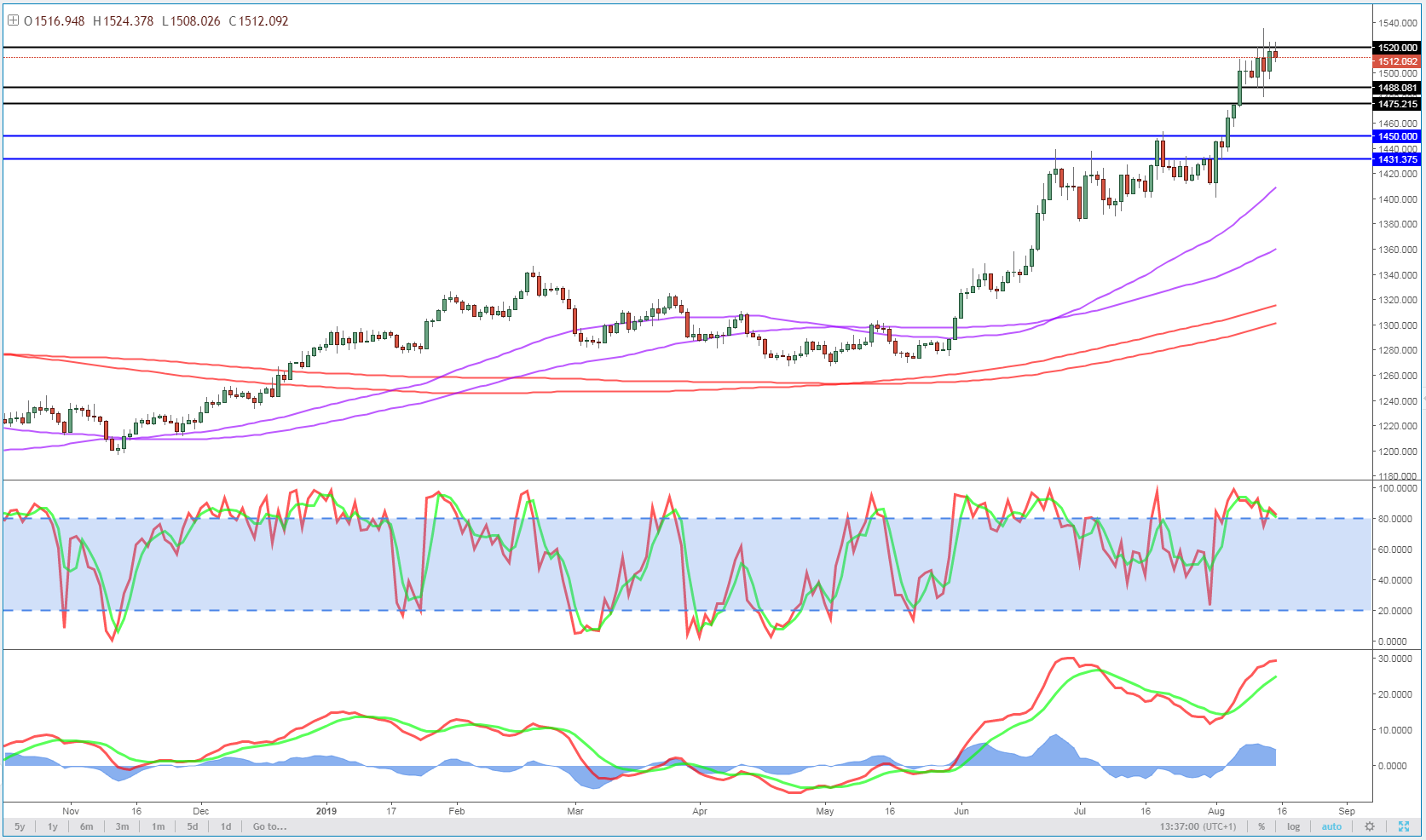Switch to the 5d range
The height and width of the screenshot is (840, 1426).
click(193, 826)
